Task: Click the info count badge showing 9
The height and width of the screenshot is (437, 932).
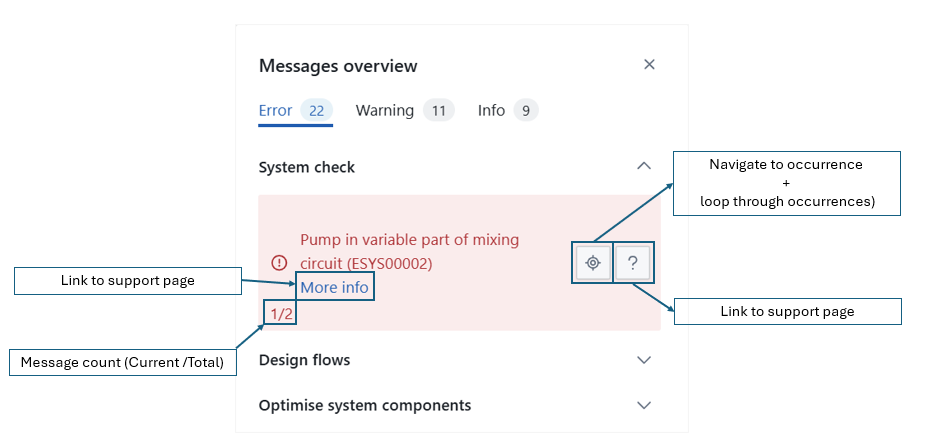Action: [526, 111]
